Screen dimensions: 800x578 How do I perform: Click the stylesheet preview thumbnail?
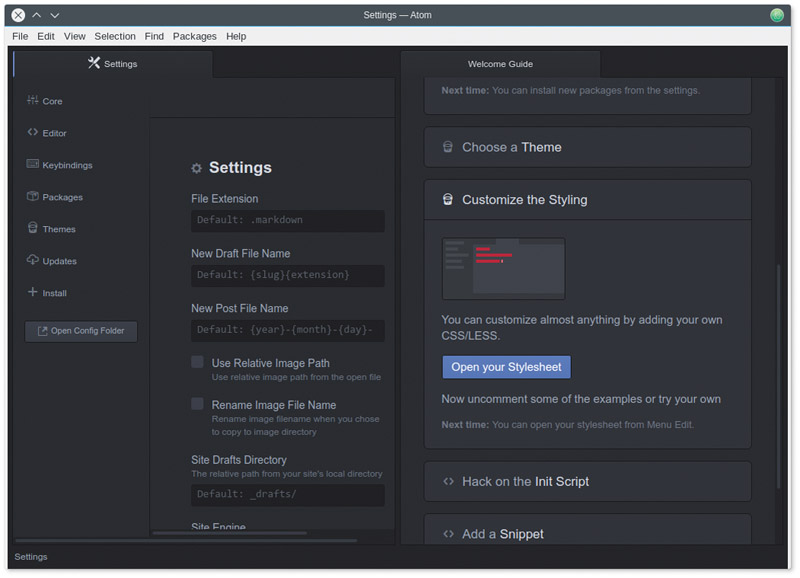coord(504,268)
